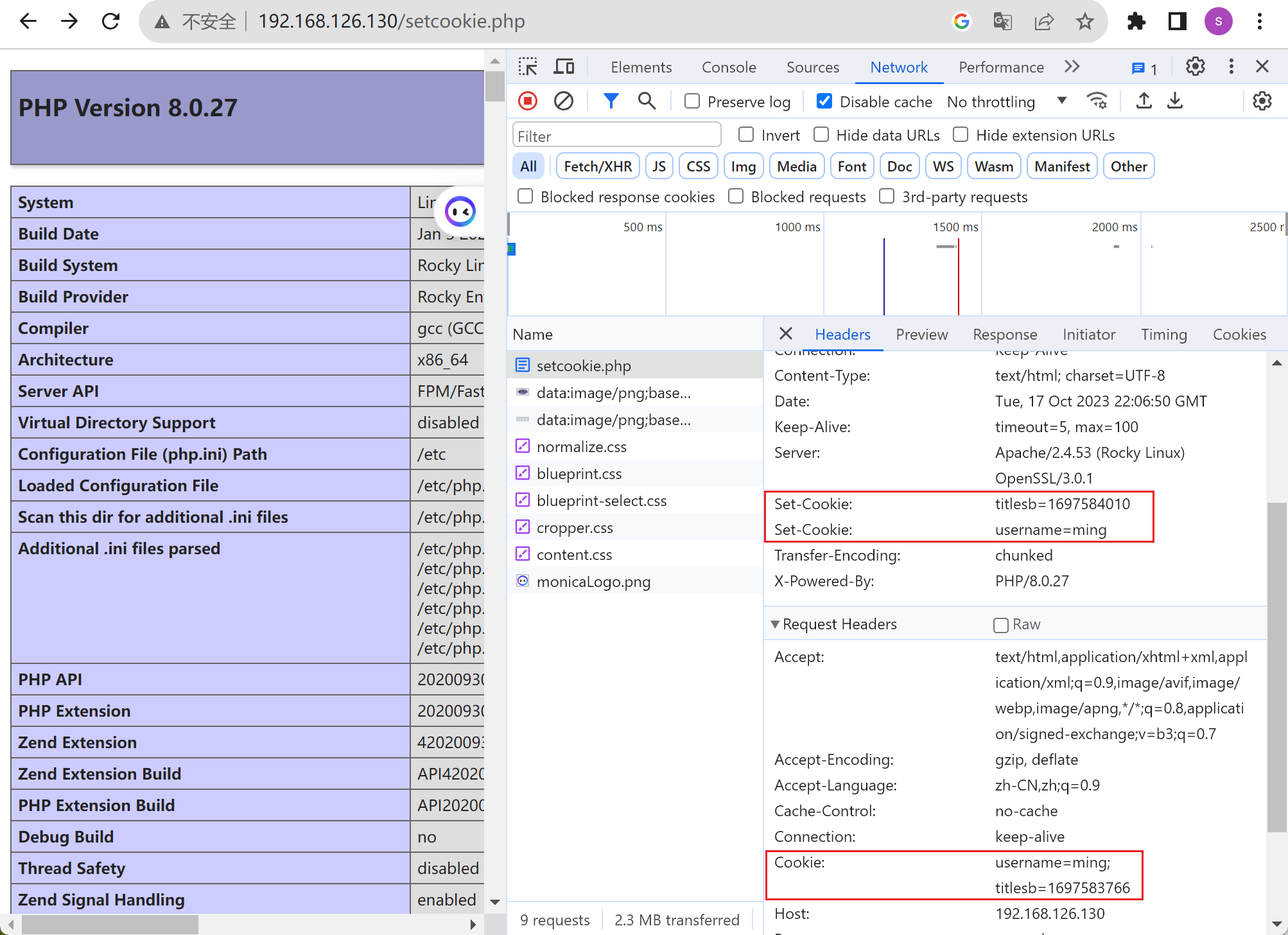
Task: Select normalize.css in the request list
Action: coord(581,447)
